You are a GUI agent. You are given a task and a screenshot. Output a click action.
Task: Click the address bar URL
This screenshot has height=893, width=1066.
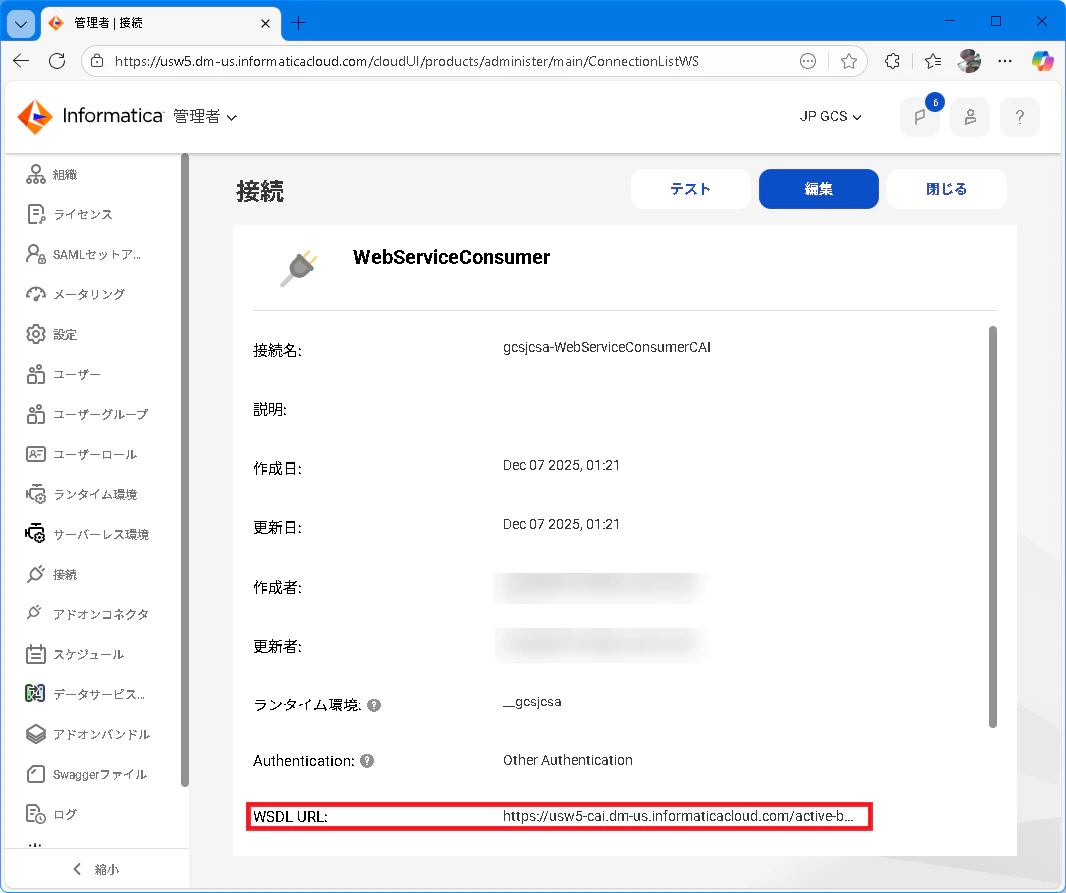point(407,61)
